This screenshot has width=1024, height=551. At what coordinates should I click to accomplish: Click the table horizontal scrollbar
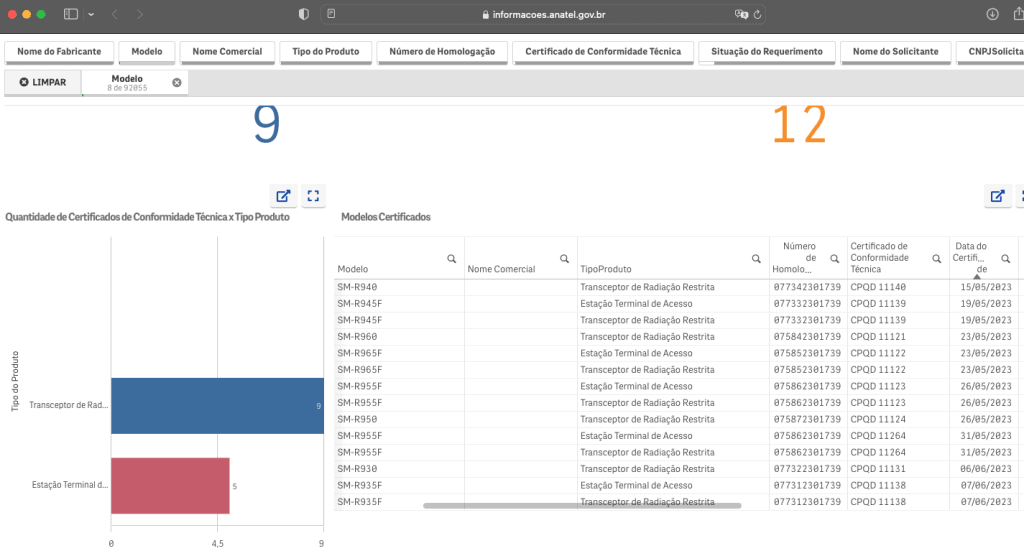pyautogui.click(x=582, y=505)
